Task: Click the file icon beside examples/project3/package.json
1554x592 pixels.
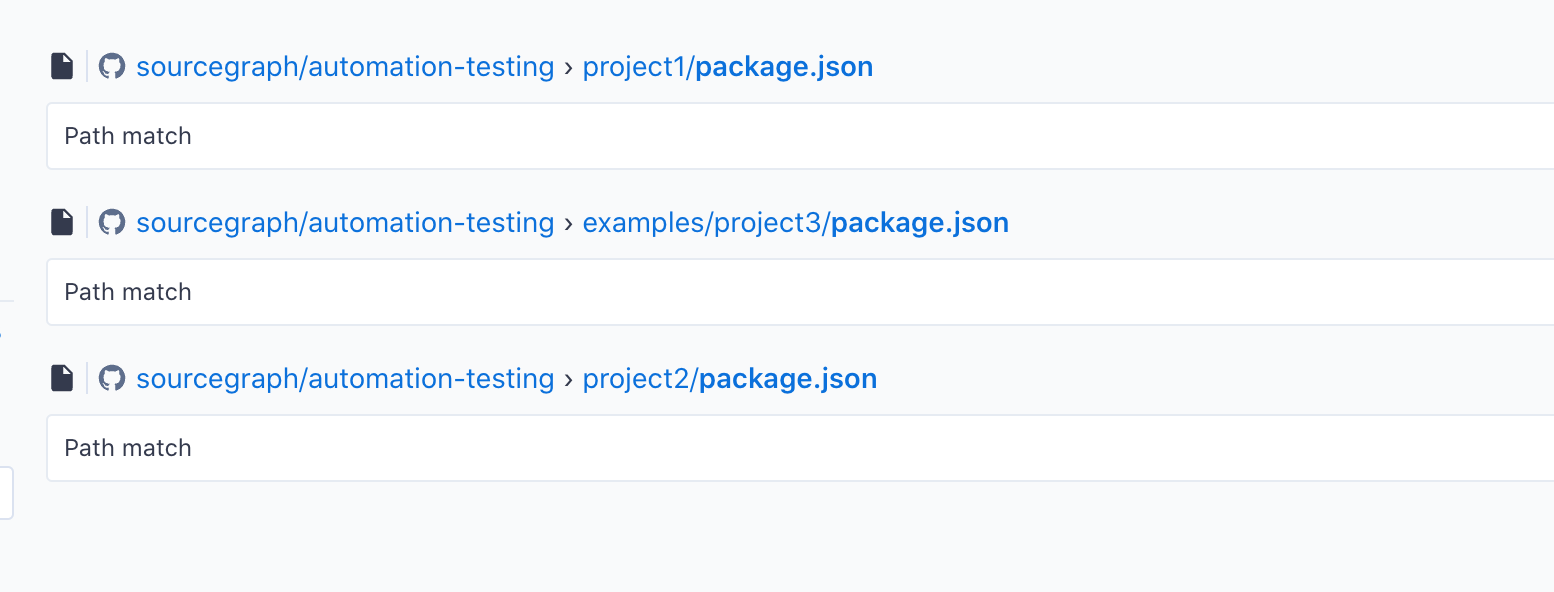Action: tap(62, 223)
